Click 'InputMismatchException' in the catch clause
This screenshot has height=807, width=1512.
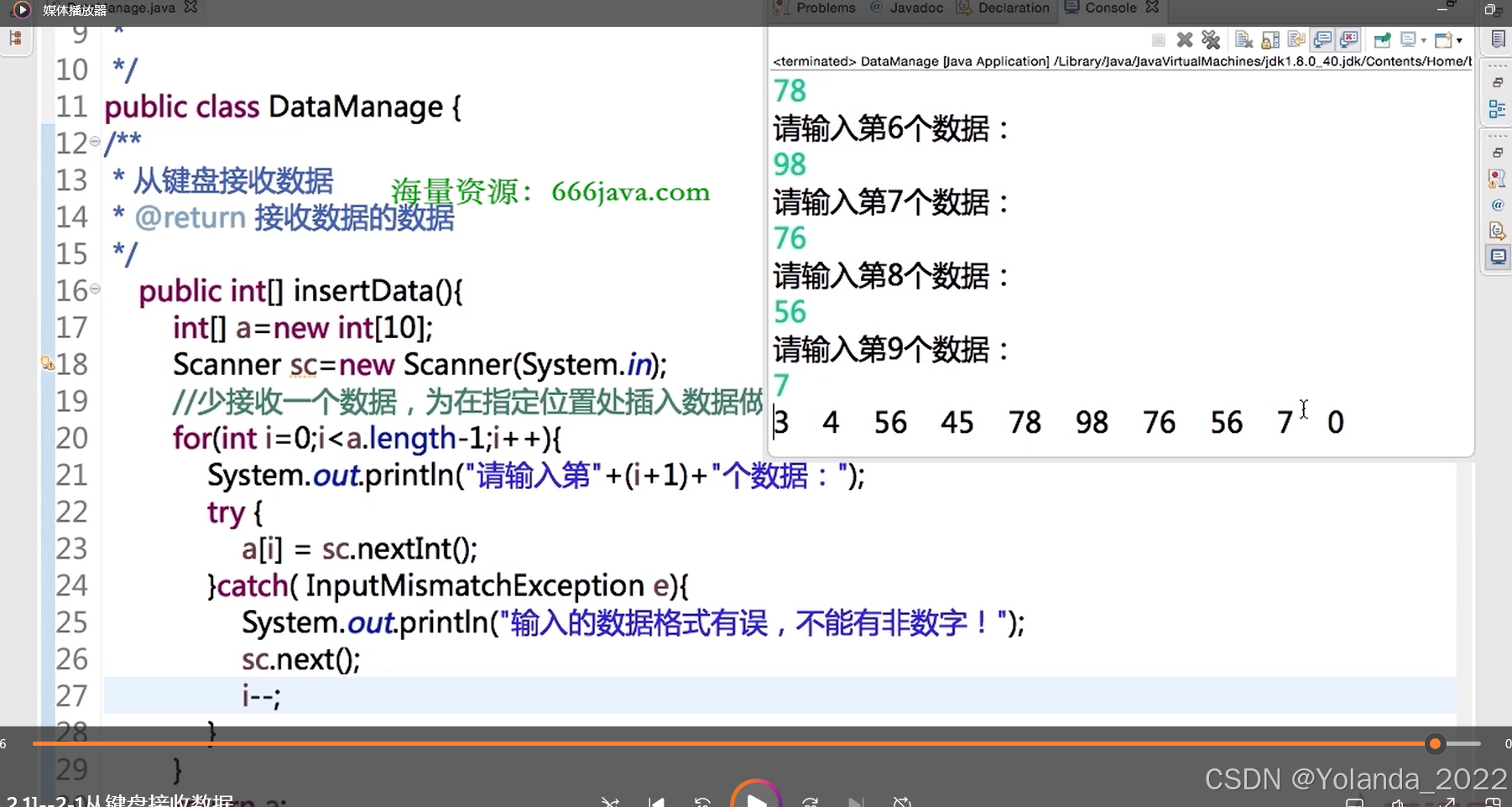[x=475, y=586]
